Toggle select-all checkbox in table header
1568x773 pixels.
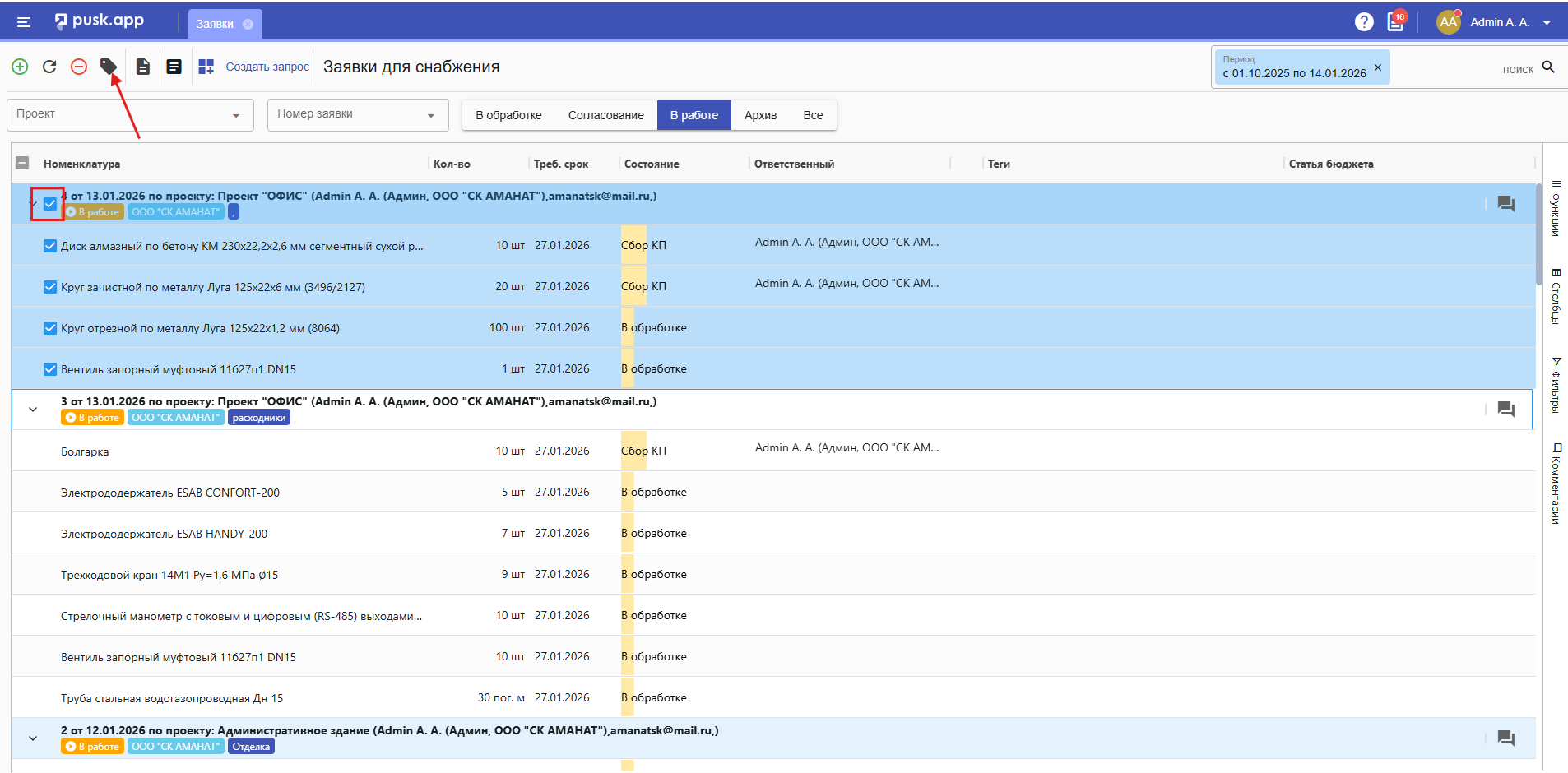(x=23, y=164)
